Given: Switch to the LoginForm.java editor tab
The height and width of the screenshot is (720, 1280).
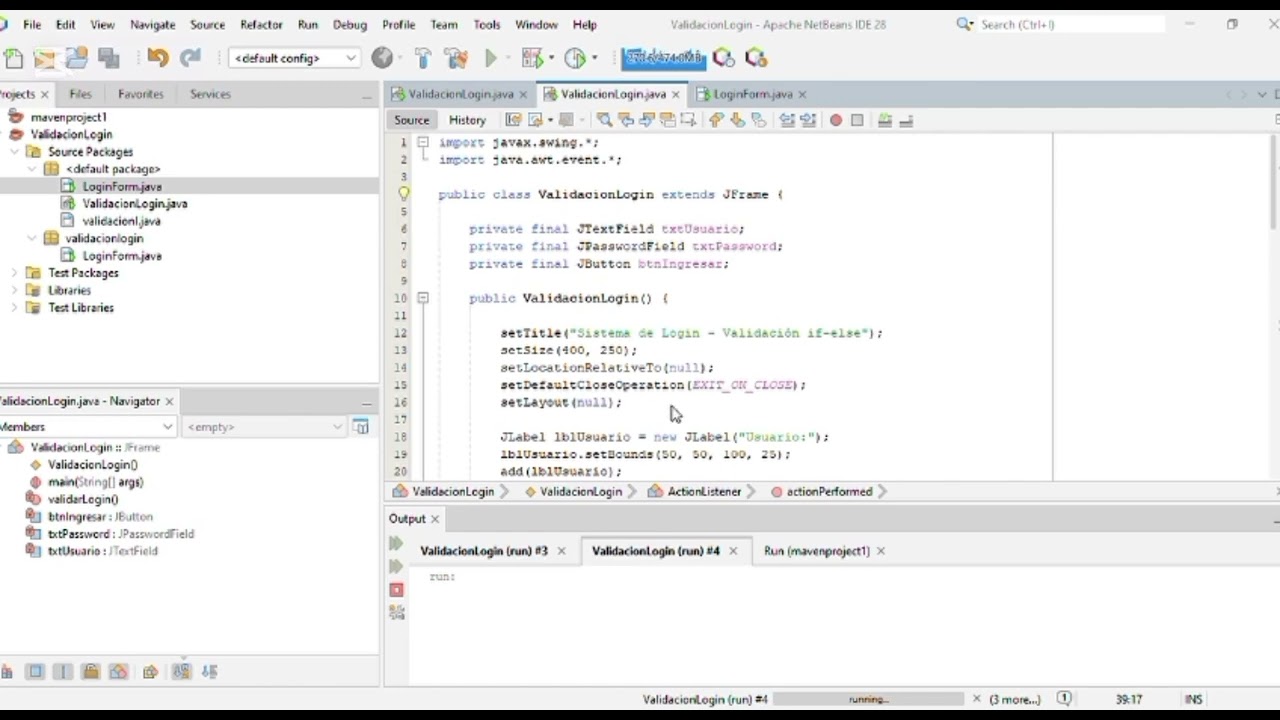Looking at the screenshot, I should point(752,94).
